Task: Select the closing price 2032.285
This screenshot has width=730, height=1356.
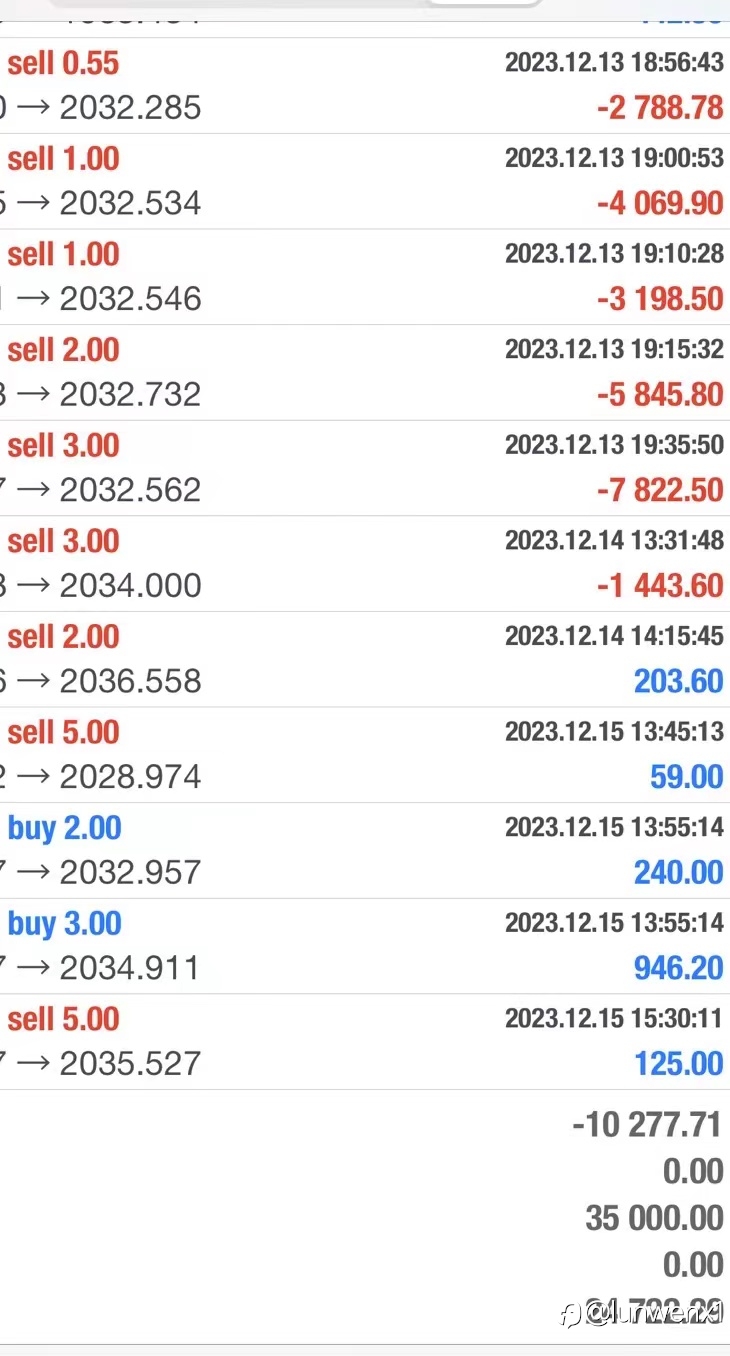Action: click(x=130, y=107)
